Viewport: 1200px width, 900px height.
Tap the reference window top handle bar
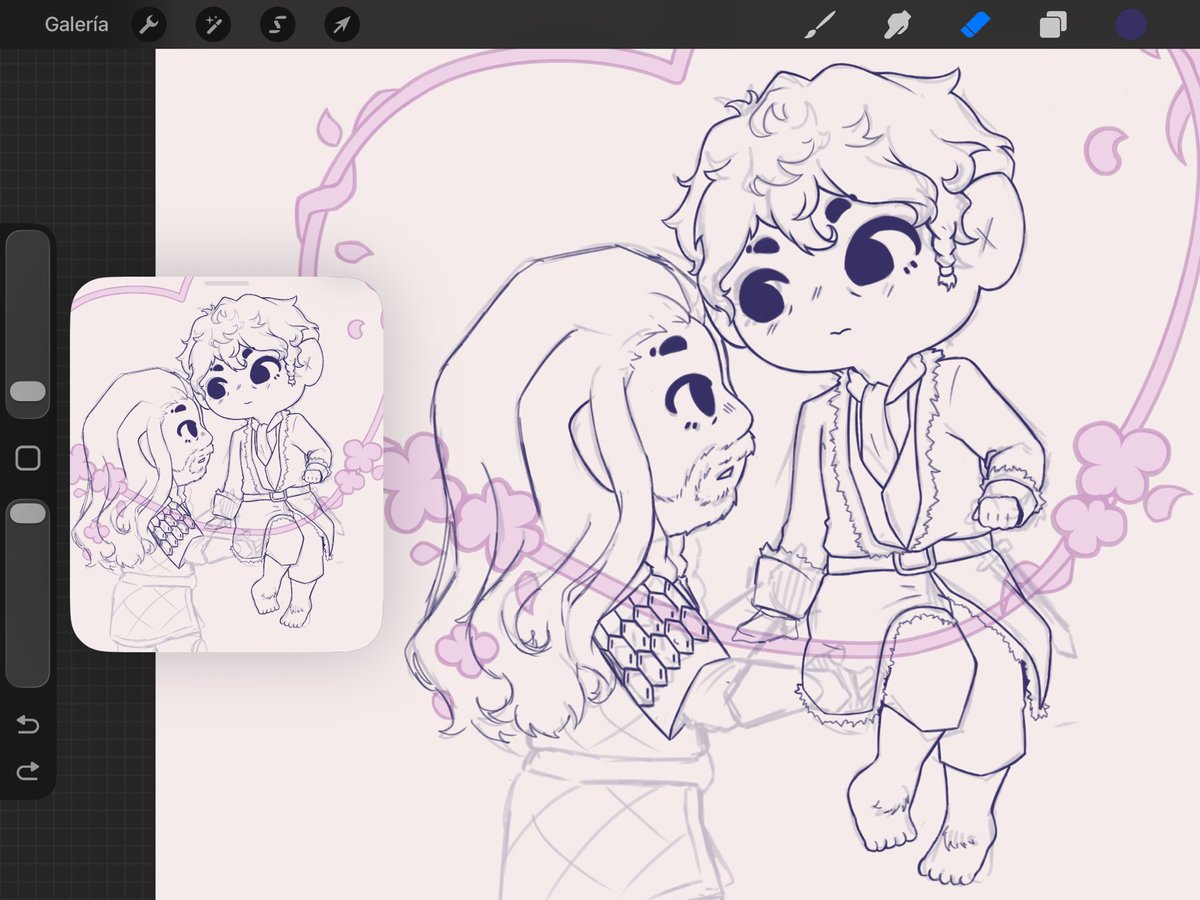(227, 284)
